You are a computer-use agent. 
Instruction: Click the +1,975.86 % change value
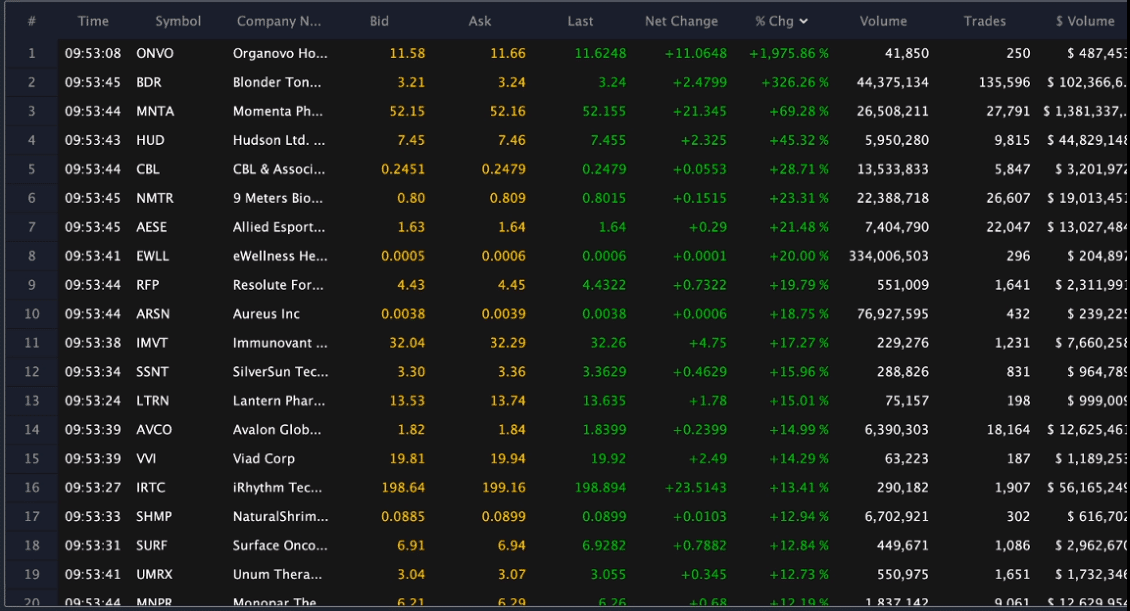(788, 53)
